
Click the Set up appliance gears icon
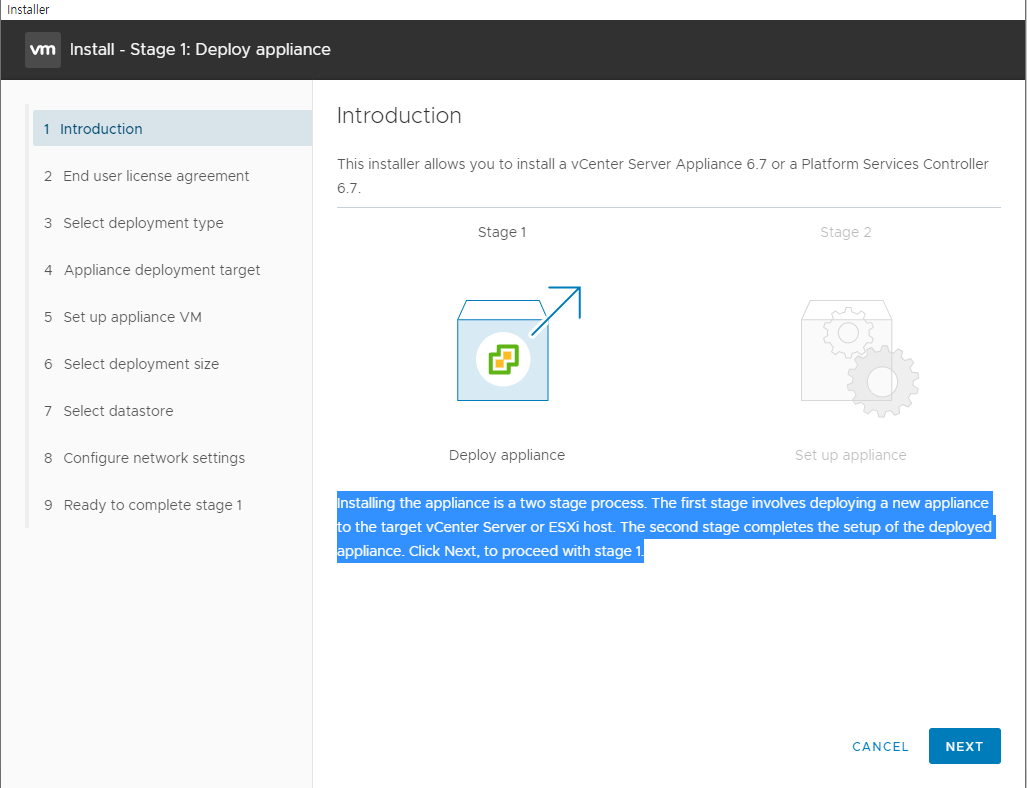(859, 358)
